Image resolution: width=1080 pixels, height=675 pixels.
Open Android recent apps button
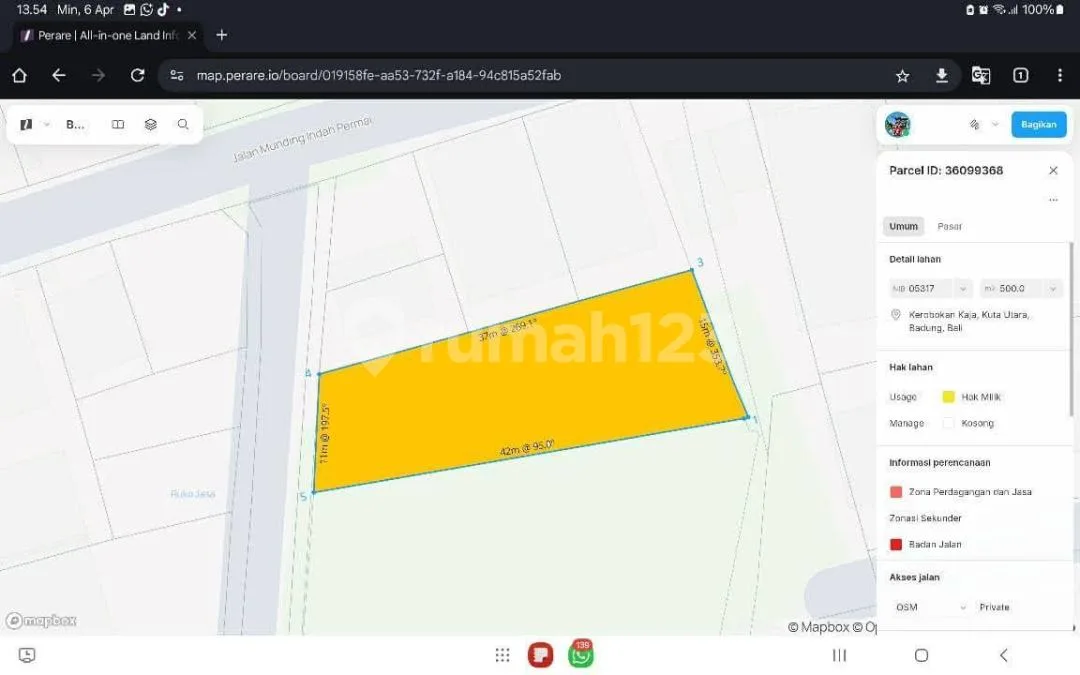[x=839, y=655]
